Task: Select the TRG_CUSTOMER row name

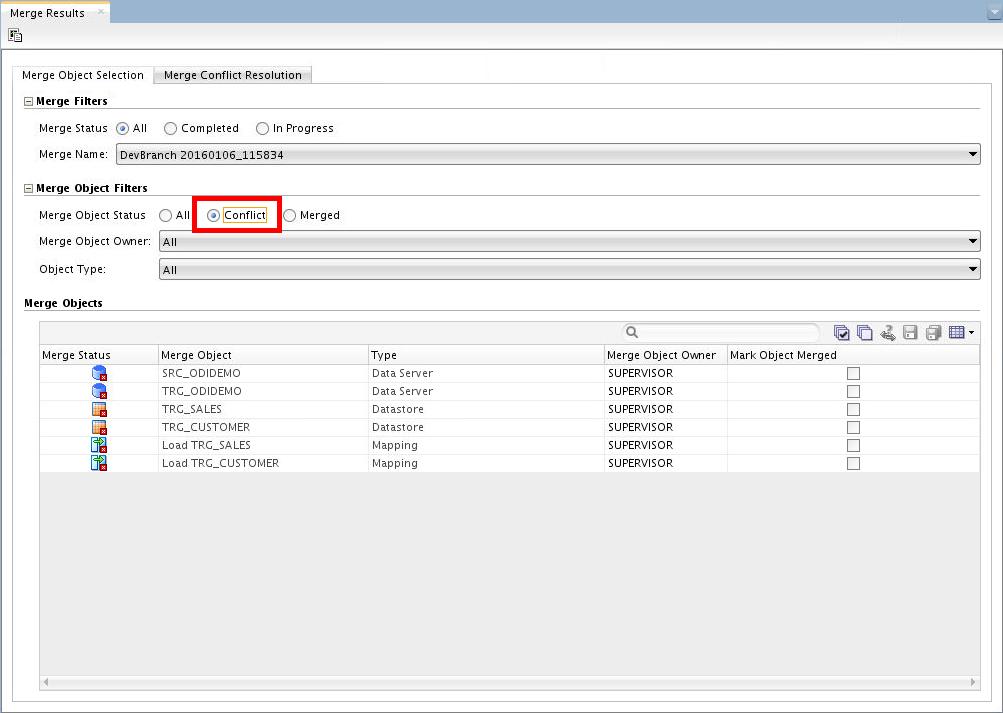Action: click(206, 427)
